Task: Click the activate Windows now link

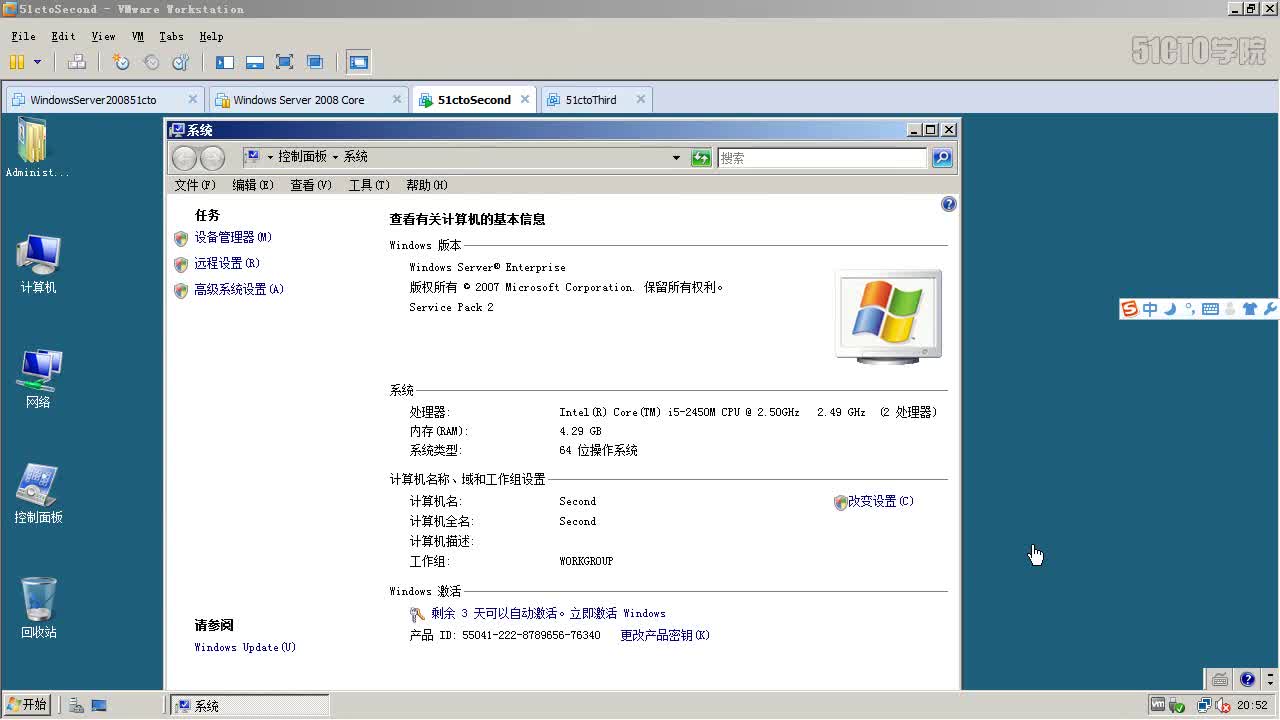Action: pyautogui.click(x=617, y=614)
